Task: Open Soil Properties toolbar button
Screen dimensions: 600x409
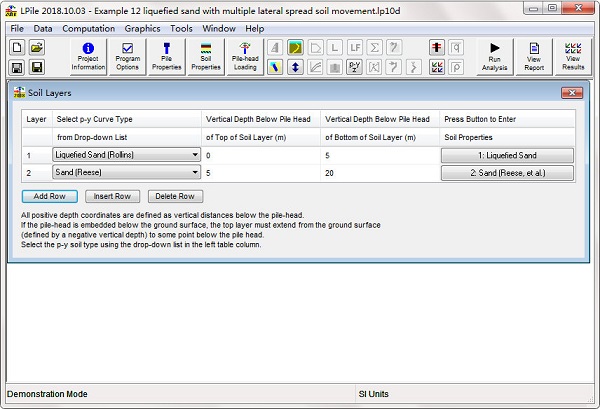Action: (206, 57)
